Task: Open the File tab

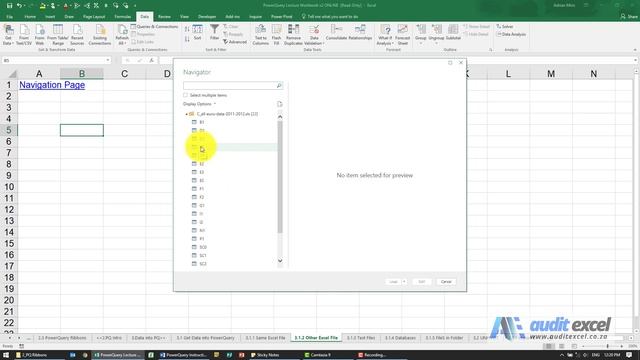Action: [10, 17]
